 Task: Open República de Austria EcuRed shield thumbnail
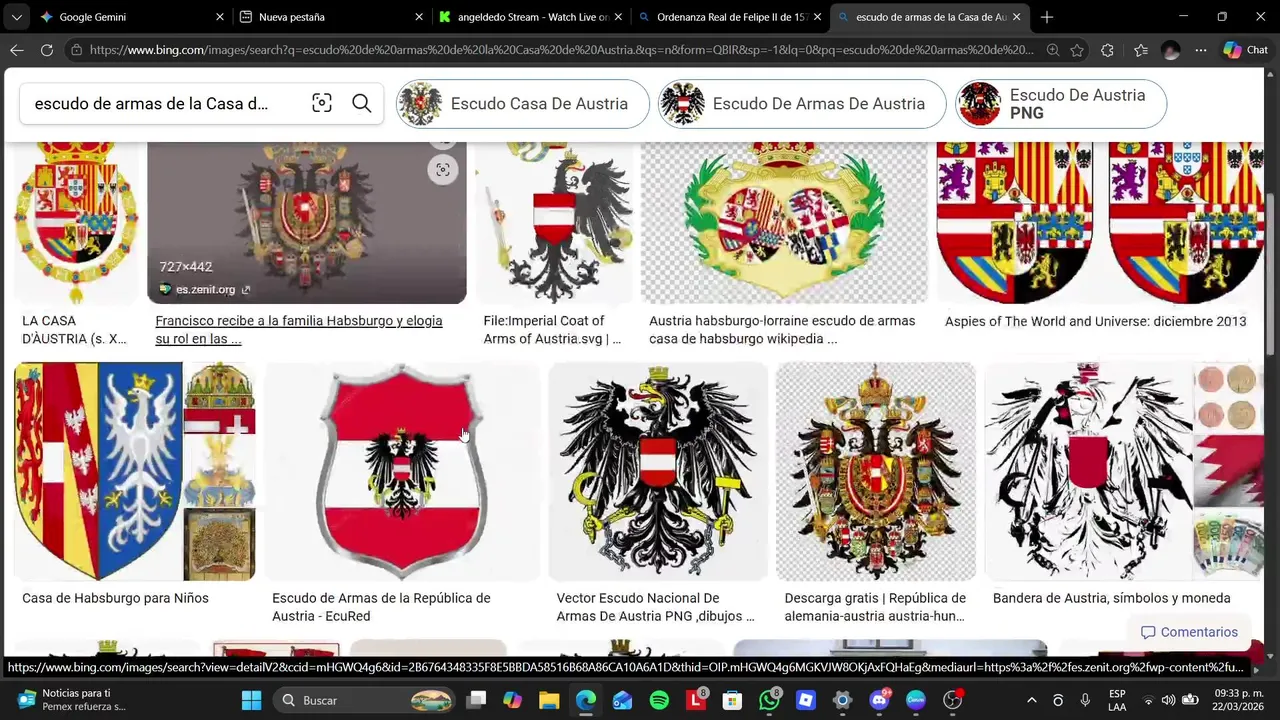402,471
